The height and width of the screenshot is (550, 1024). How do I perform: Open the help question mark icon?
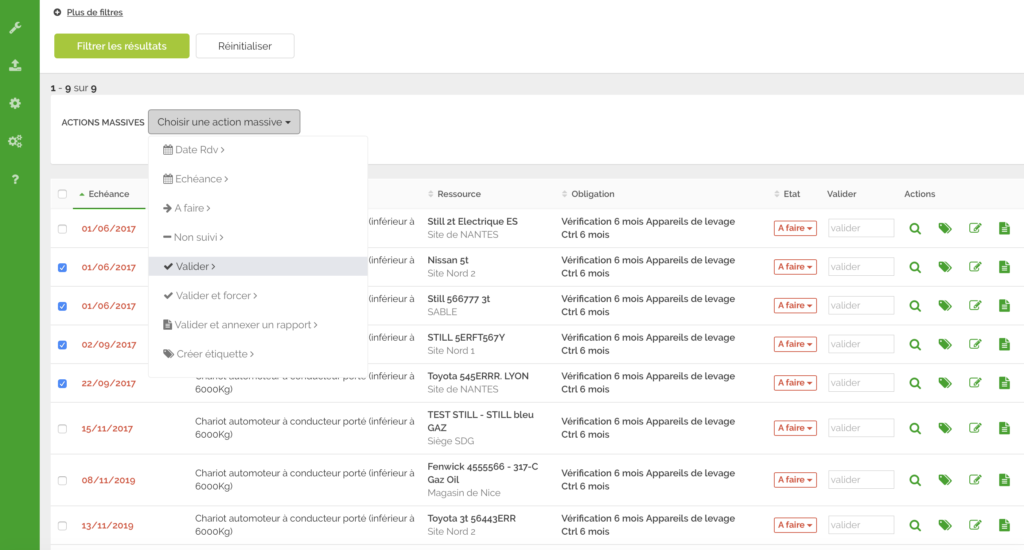[15, 179]
